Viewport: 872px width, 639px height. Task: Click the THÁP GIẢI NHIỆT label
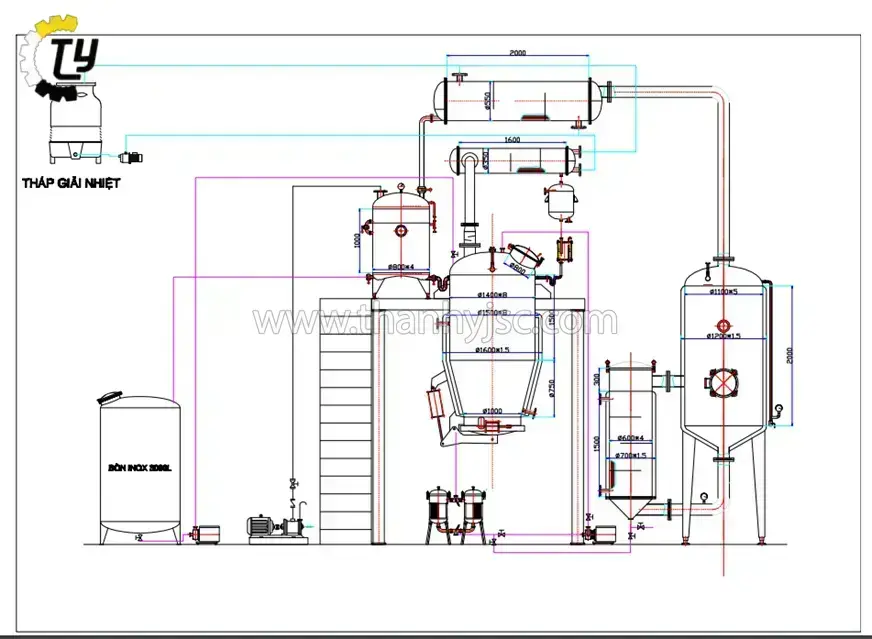(x=72, y=183)
